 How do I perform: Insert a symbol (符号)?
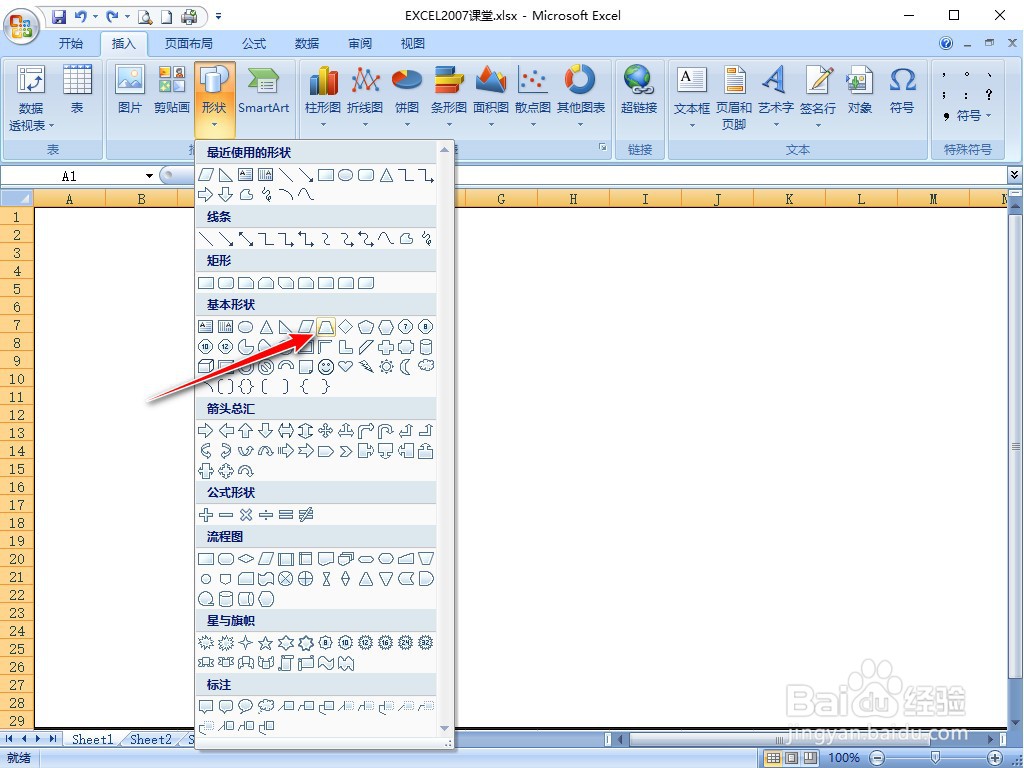(x=902, y=90)
